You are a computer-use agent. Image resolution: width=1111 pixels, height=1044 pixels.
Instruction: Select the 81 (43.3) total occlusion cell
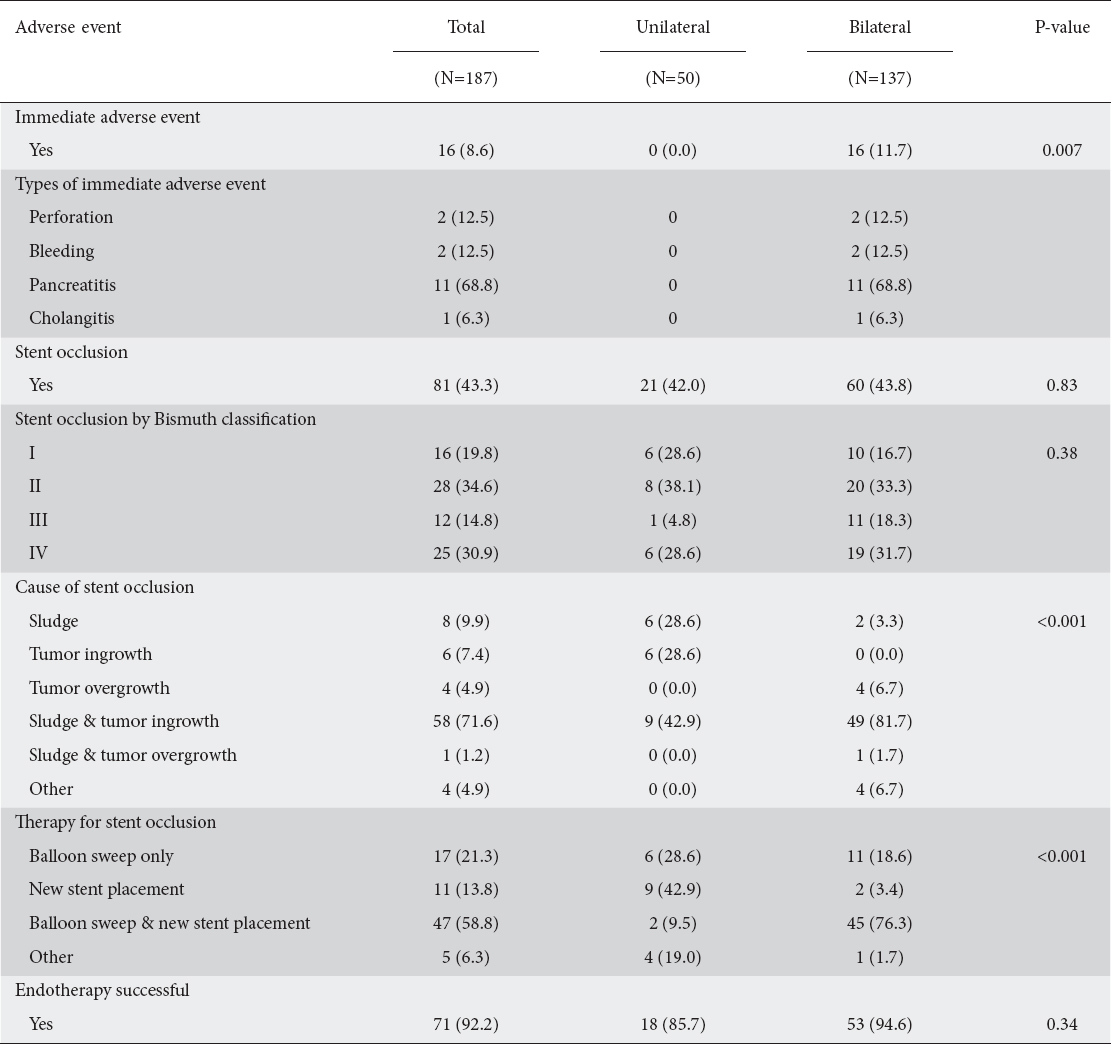click(x=466, y=386)
